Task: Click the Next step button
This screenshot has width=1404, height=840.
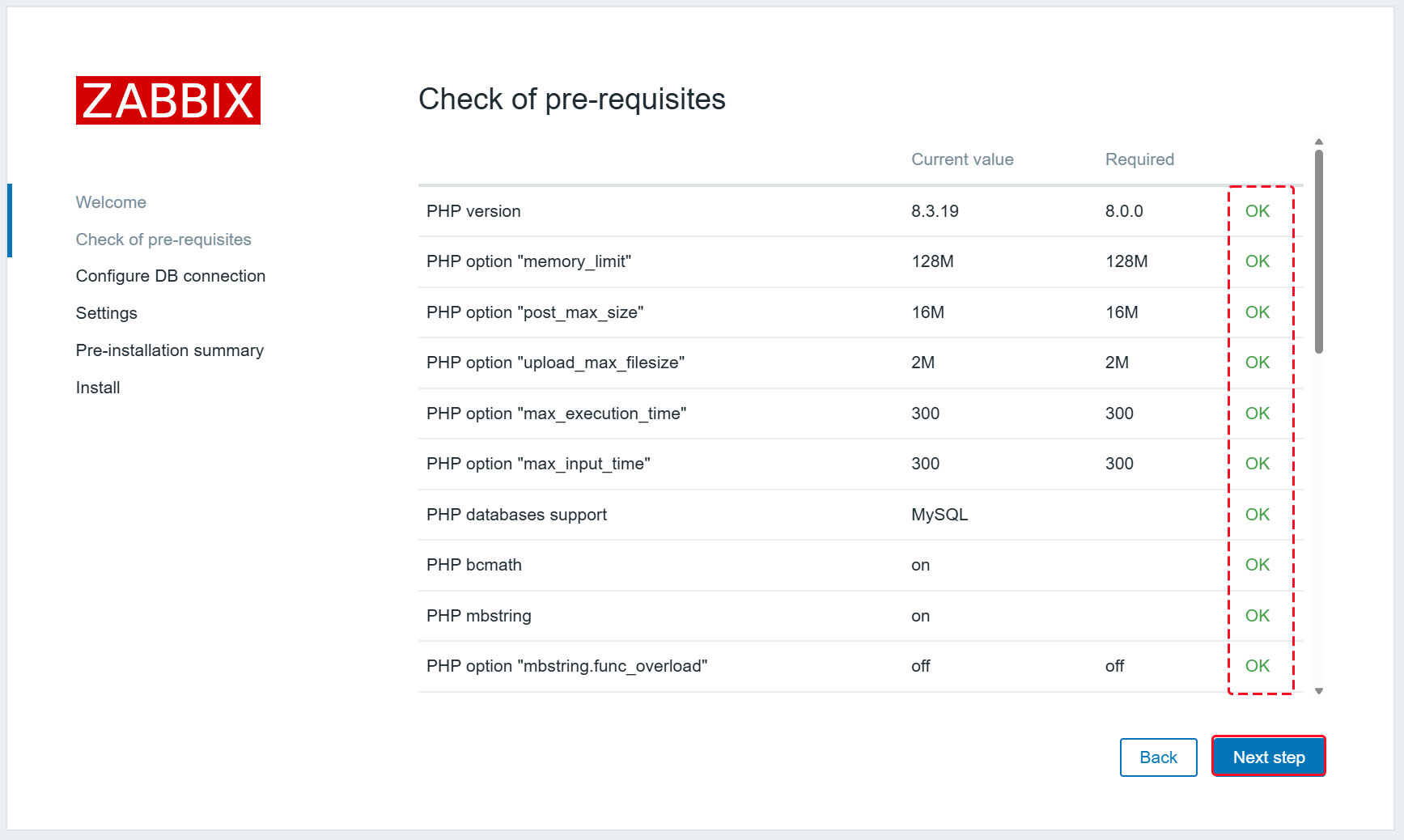Action: (x=1268, y=757)
